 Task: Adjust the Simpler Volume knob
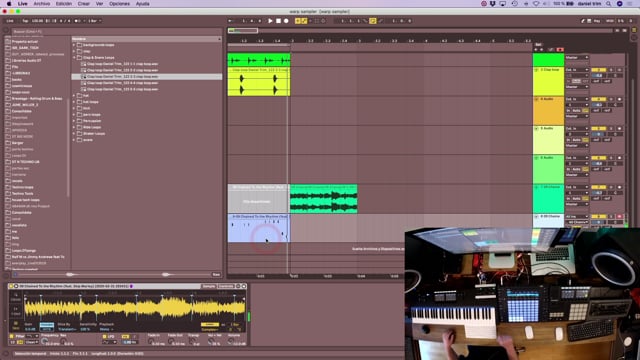coord(231,341)
